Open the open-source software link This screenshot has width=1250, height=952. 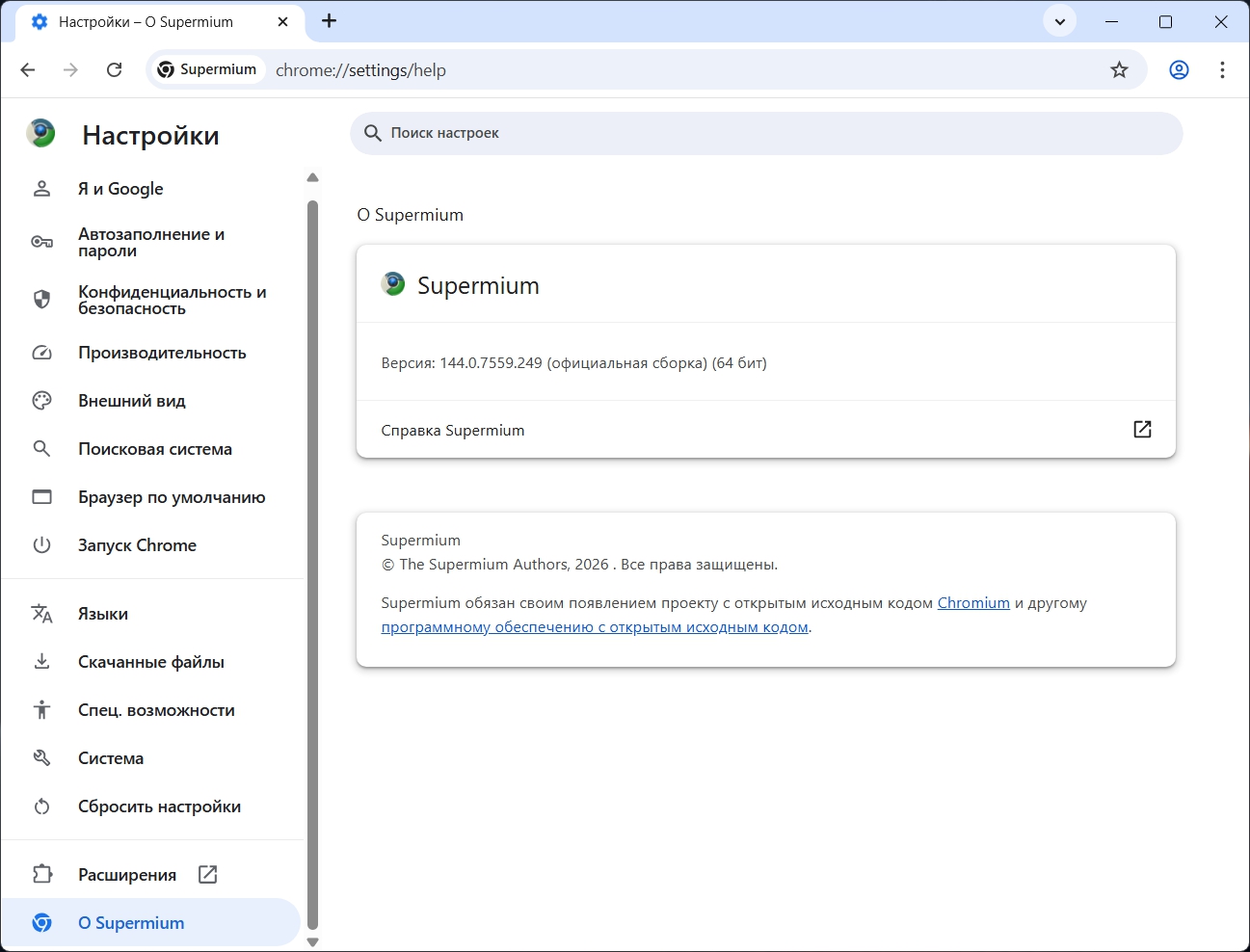coord(595,627)
